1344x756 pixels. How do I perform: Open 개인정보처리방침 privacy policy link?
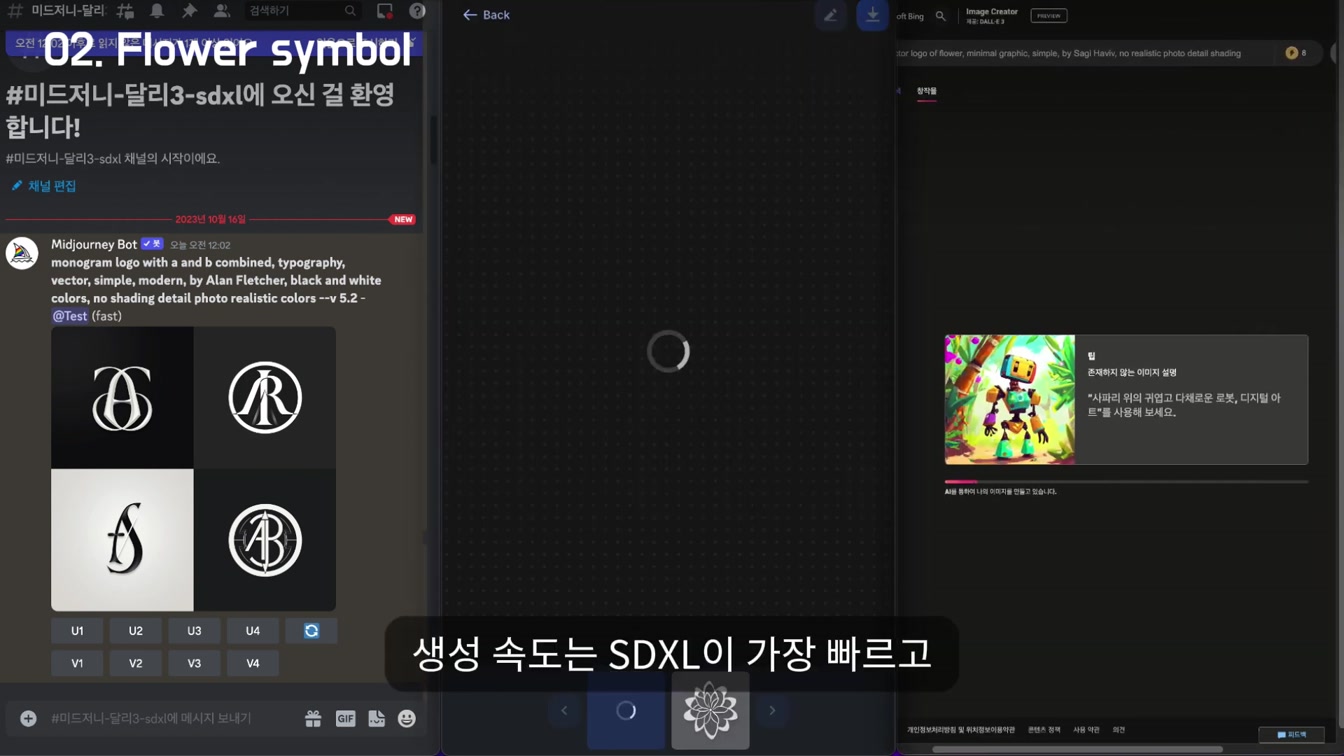[961, 730]
